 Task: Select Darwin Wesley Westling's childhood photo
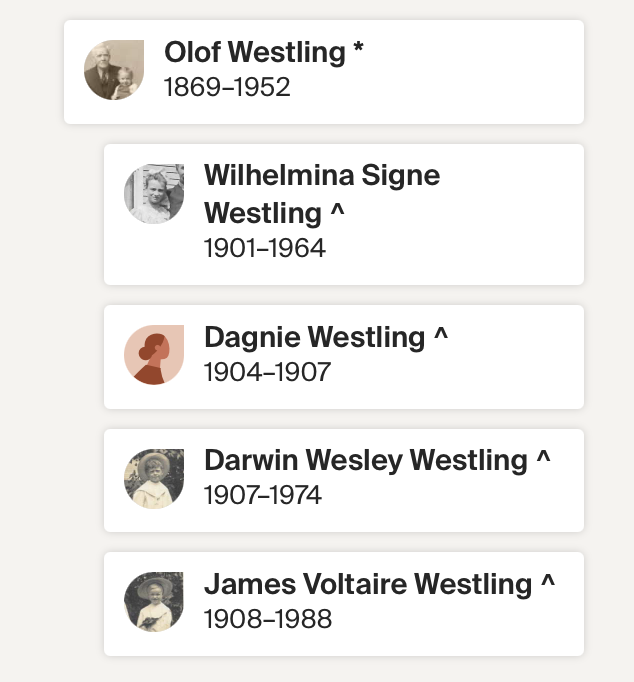(154, 479)
